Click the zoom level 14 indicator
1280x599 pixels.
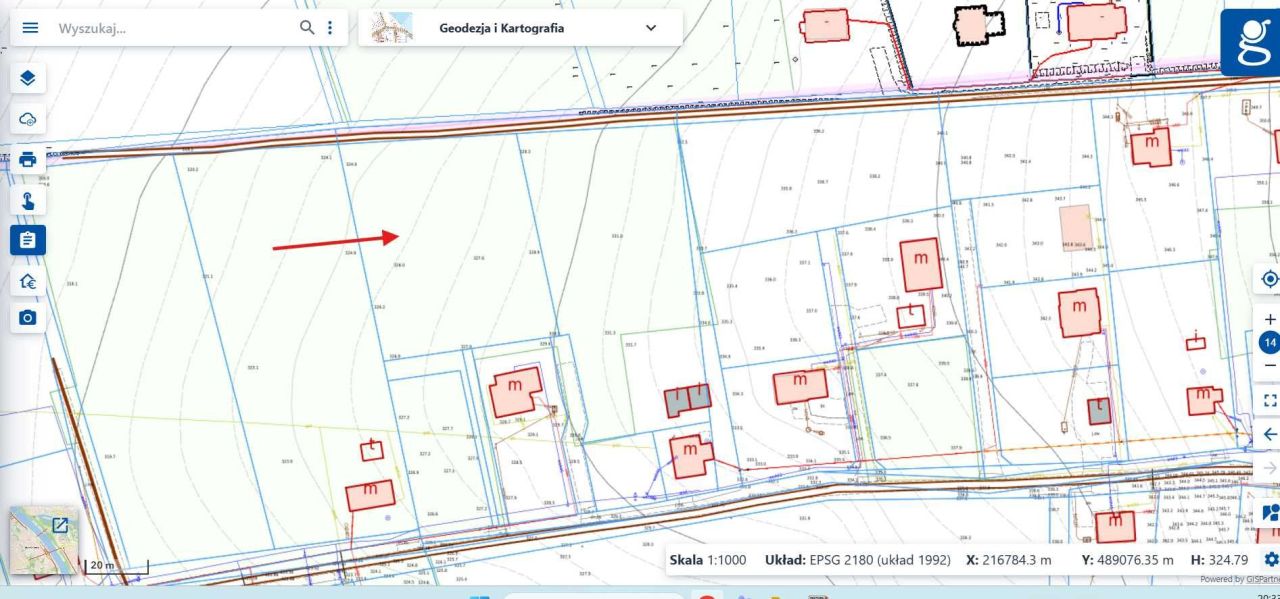coord(1270,343)
